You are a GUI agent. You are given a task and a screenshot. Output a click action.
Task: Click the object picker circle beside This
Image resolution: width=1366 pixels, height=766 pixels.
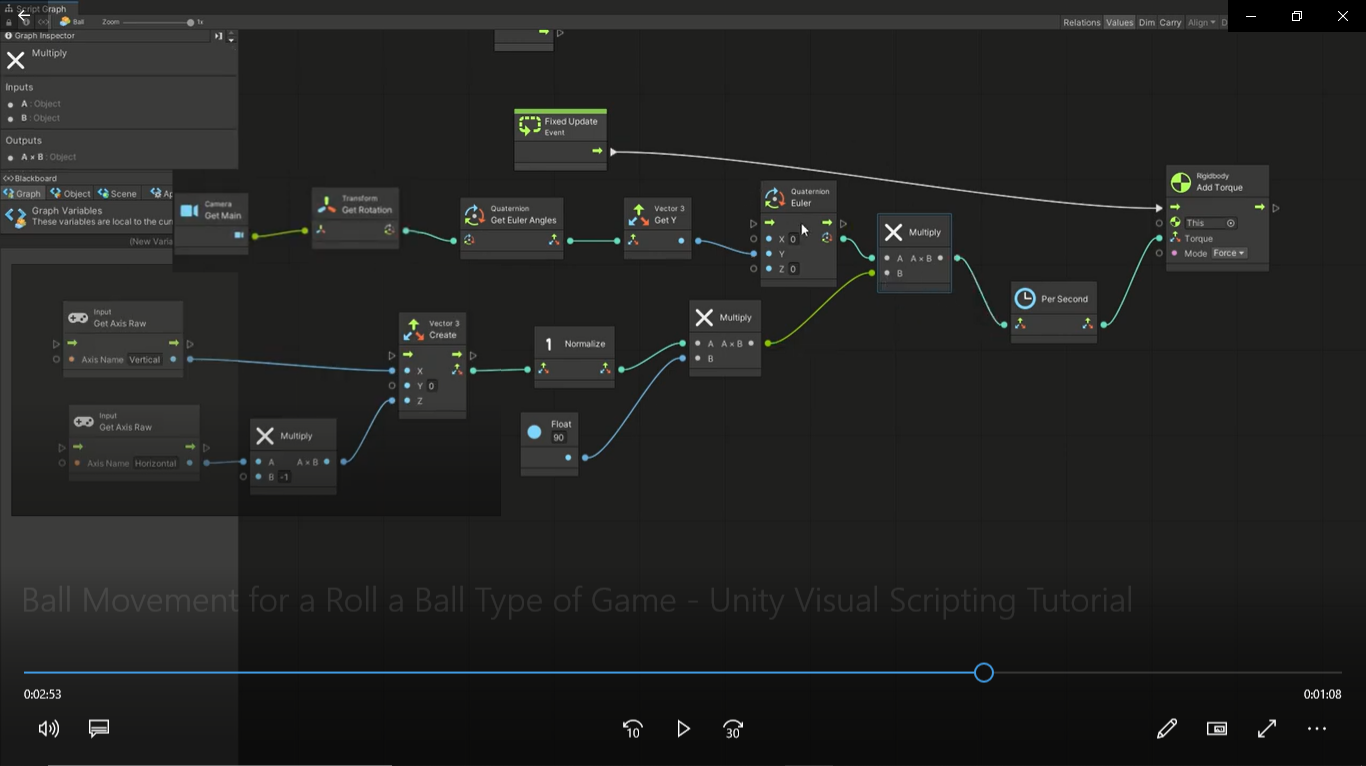pyautogui.click(x=1231, y=223)
